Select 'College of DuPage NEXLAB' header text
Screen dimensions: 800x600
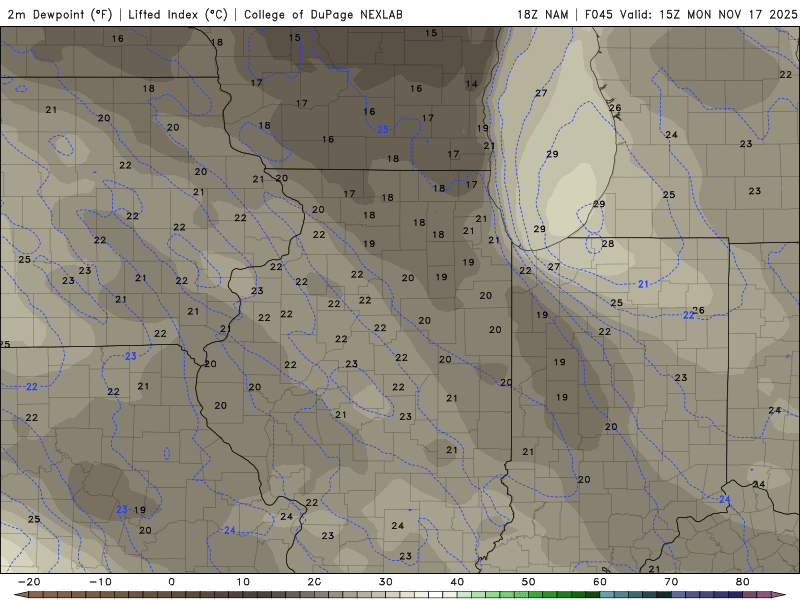[x=323, y=14]
